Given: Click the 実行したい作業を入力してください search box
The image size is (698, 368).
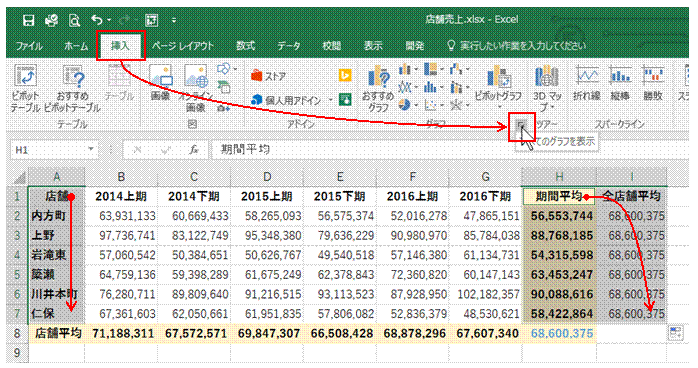Looking at the screenshot, I should point(517,46).
